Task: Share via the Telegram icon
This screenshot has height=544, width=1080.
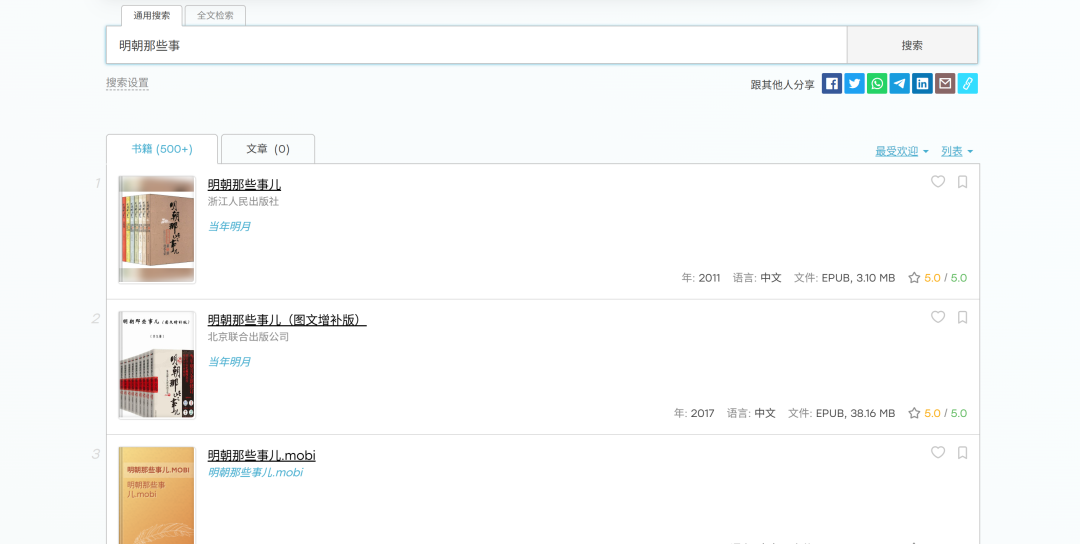Action: [900, 84]
